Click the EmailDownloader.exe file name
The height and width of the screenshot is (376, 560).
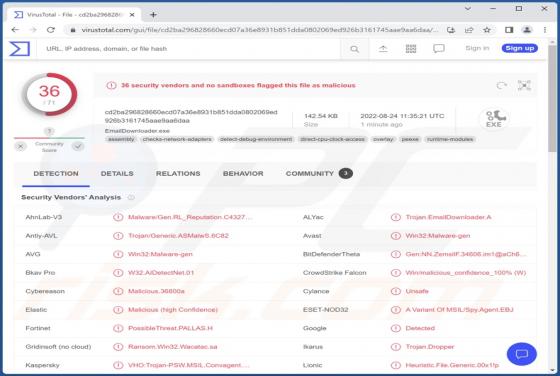coord(137,131)
